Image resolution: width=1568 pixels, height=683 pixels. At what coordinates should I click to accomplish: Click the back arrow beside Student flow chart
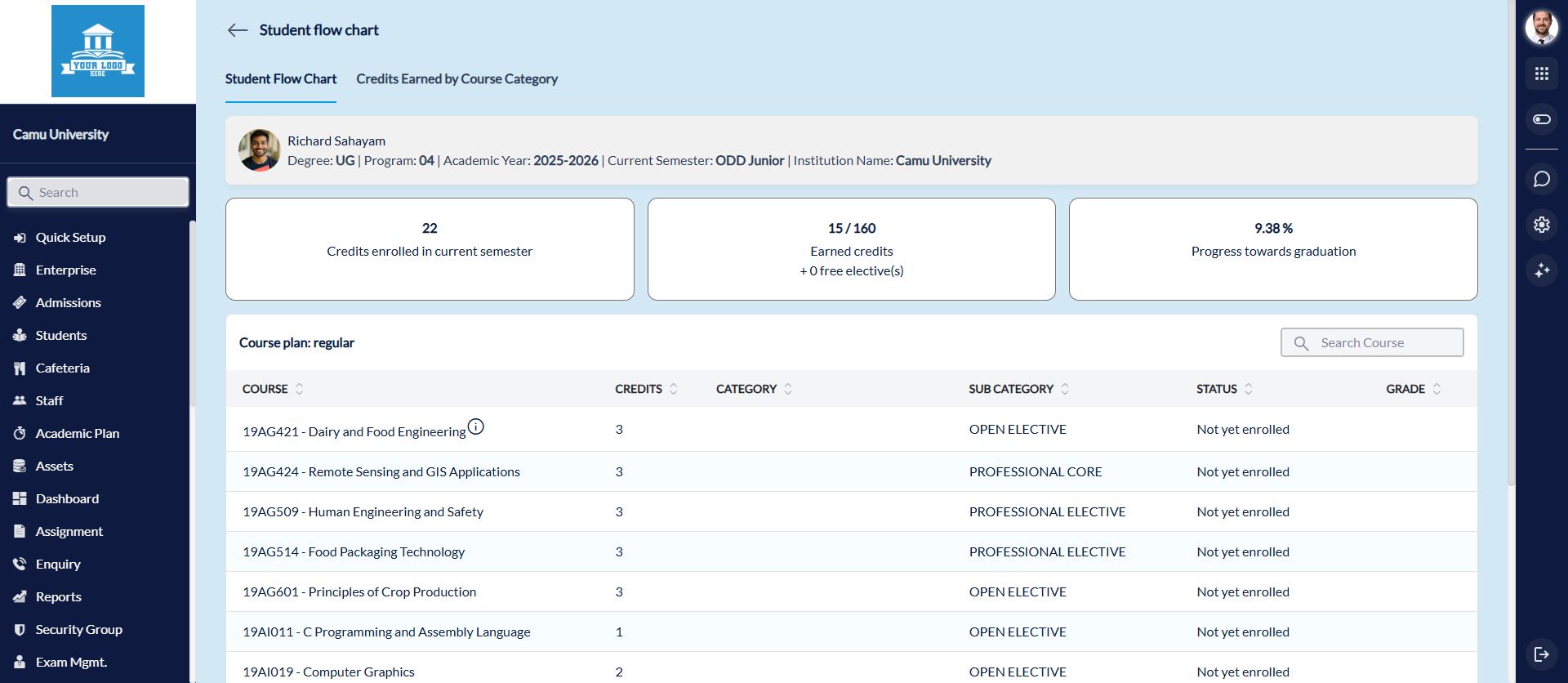pyautogui.click(x=237, y=30)
